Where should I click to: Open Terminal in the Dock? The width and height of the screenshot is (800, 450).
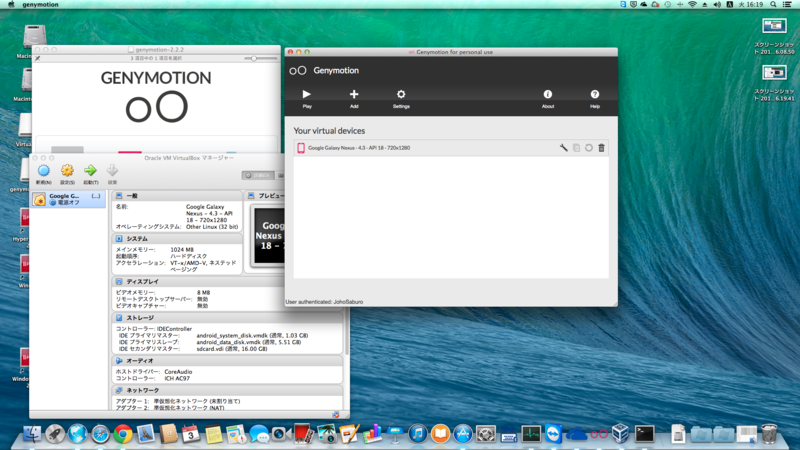click(x=644, y=434)
